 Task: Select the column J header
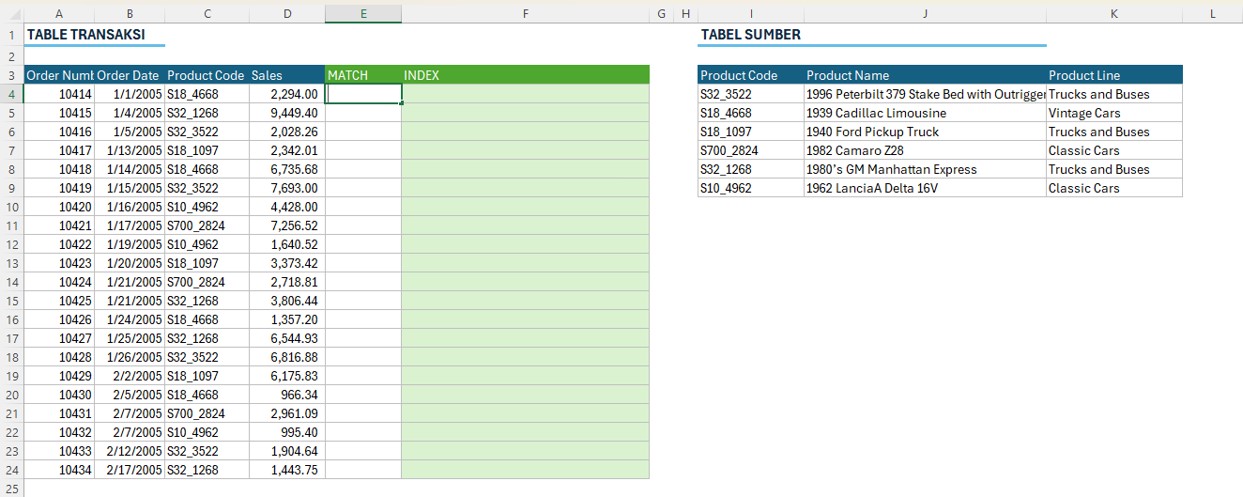point(924,14)
